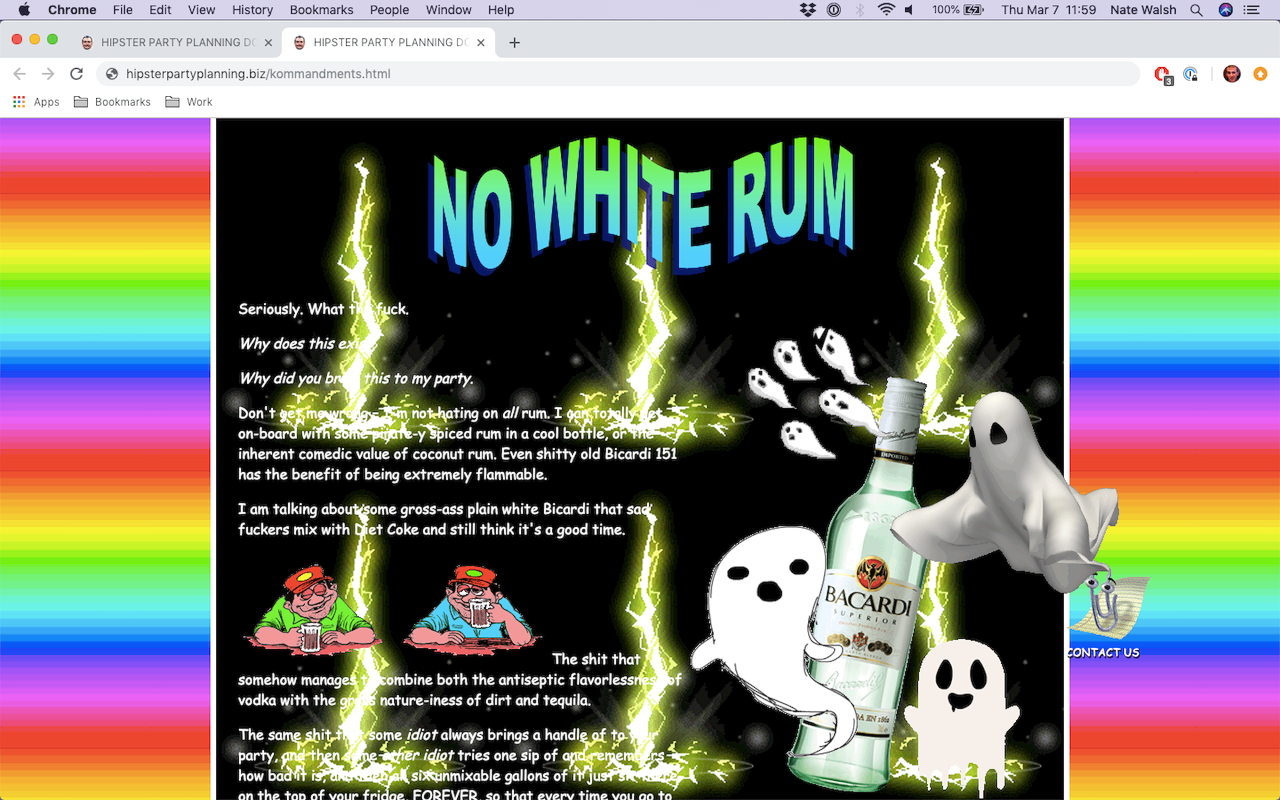
Task: Open the Help menu
Action: click(x=501, y=10)
